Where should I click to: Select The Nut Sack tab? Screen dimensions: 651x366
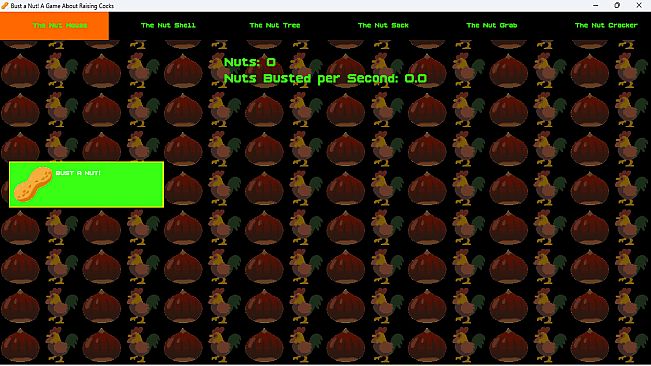[383, 25]
